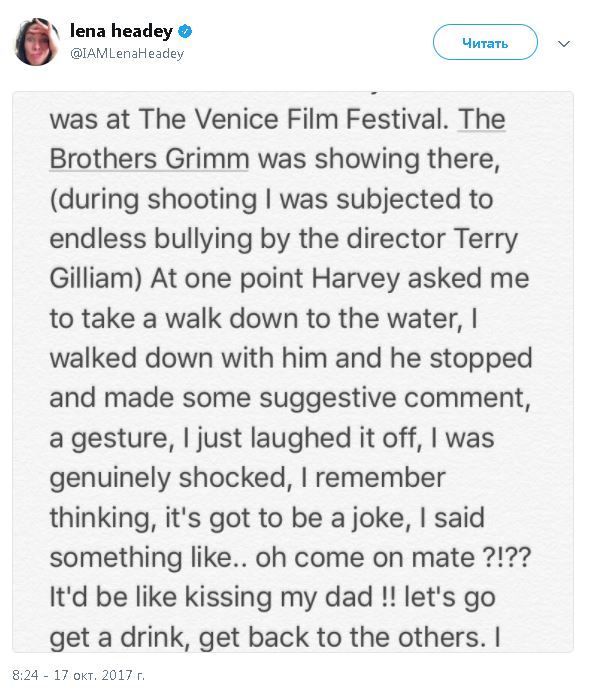
Task: Open the tweet timestamp '8:24 - 17 окт. 2017 г.'
Action: click(79, 675)
